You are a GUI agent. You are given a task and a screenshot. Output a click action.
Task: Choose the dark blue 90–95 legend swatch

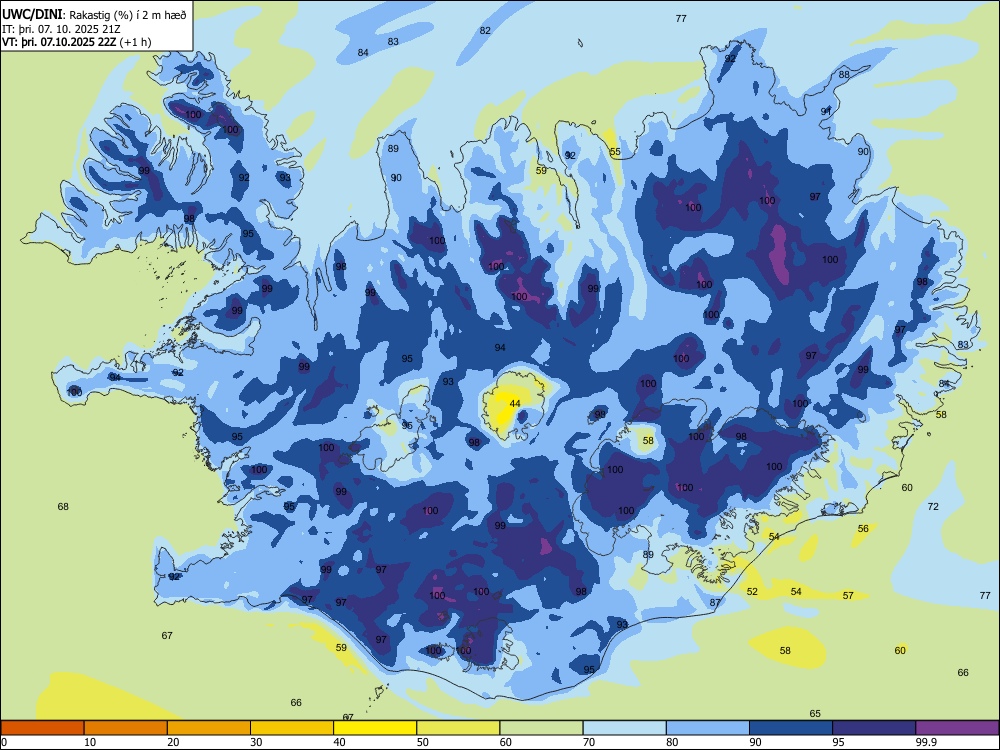pos(791,728)
